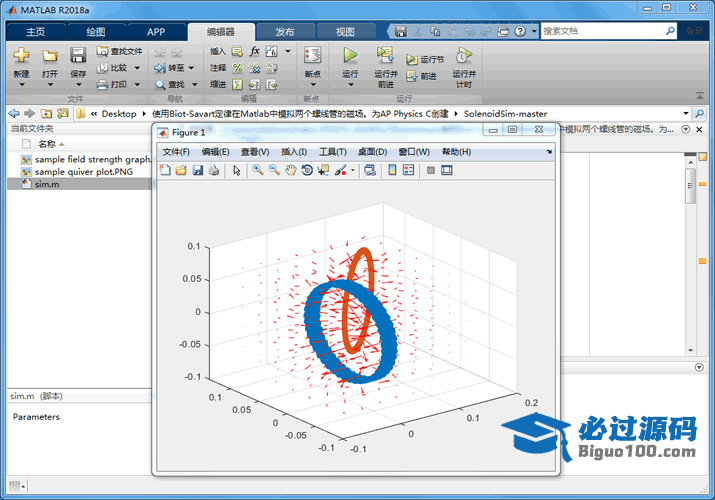715x500 pixels.
Task: Click the help question mark icon
Action: tap(520, 31)
